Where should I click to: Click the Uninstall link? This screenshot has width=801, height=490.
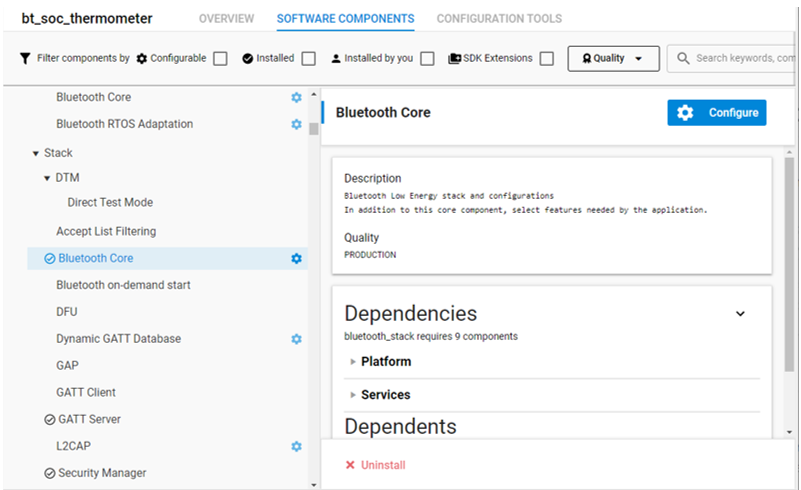click(x=375, y=465)
